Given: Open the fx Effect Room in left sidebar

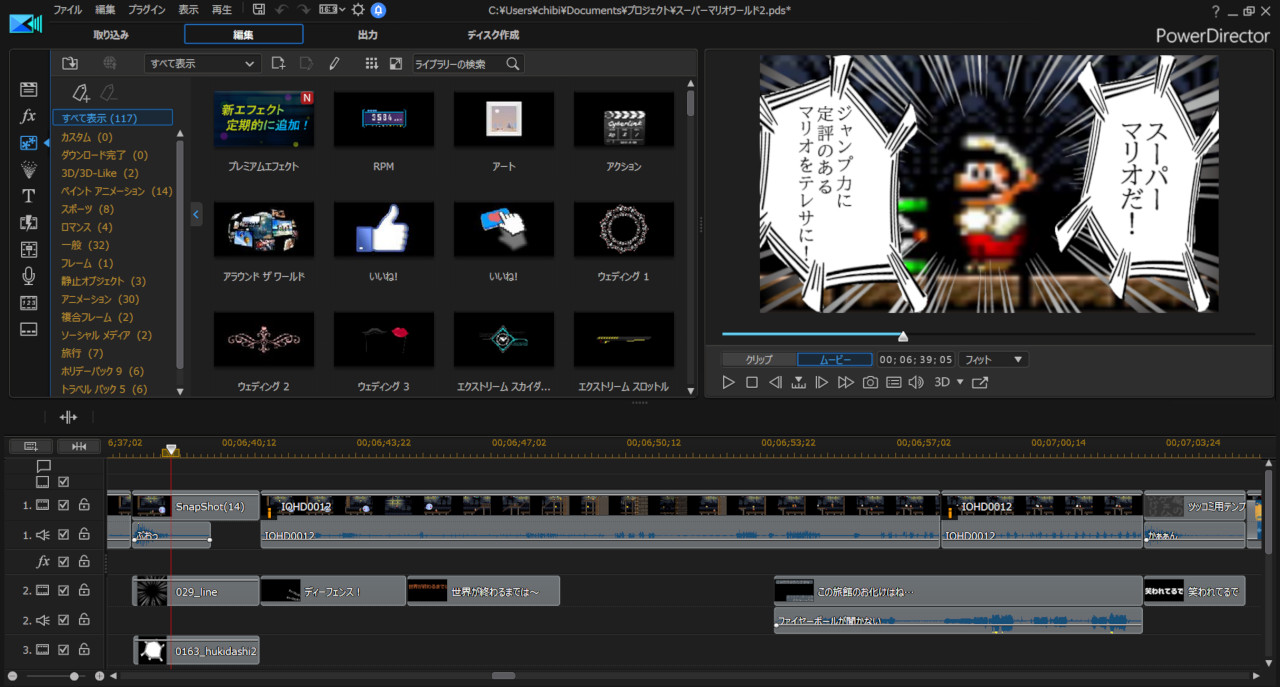Looking at the screenshot, I should tap(29, 116).
